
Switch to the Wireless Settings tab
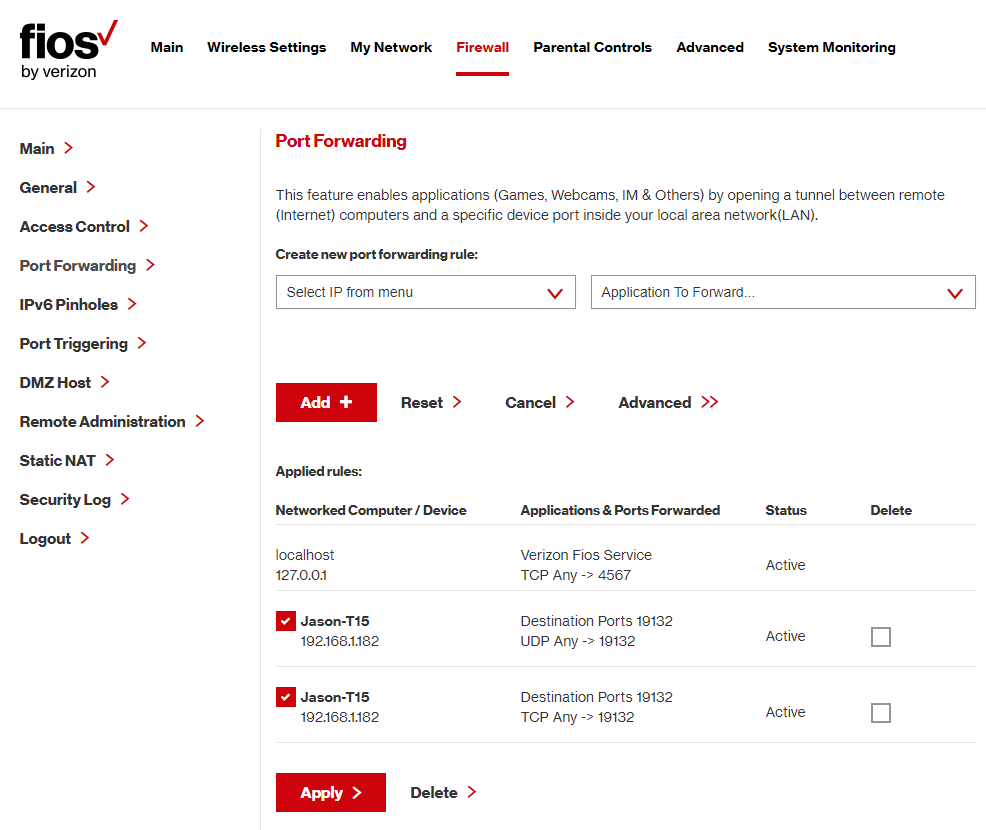266,47
